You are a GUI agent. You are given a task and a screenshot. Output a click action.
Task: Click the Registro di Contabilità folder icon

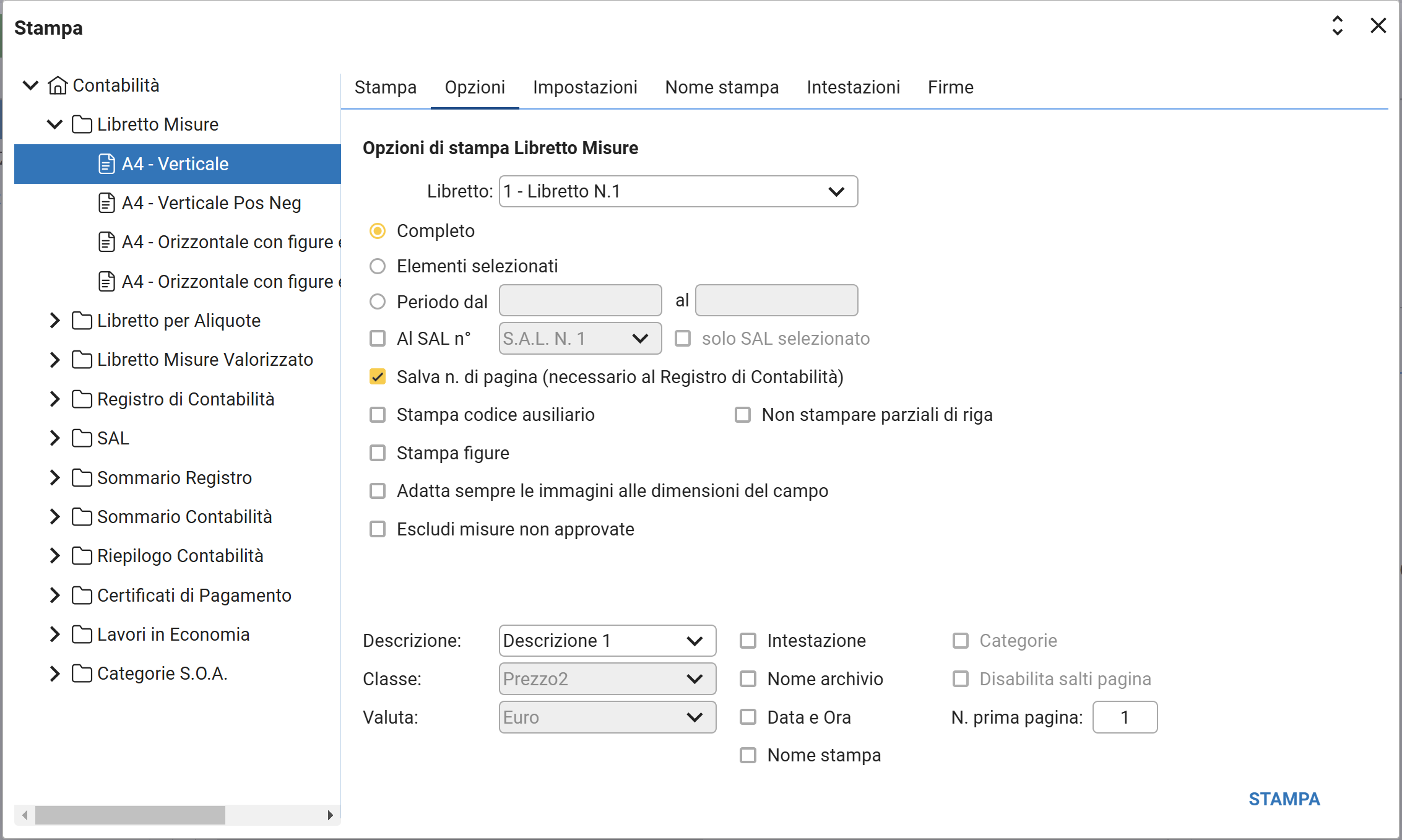click(x=82, y=399)
